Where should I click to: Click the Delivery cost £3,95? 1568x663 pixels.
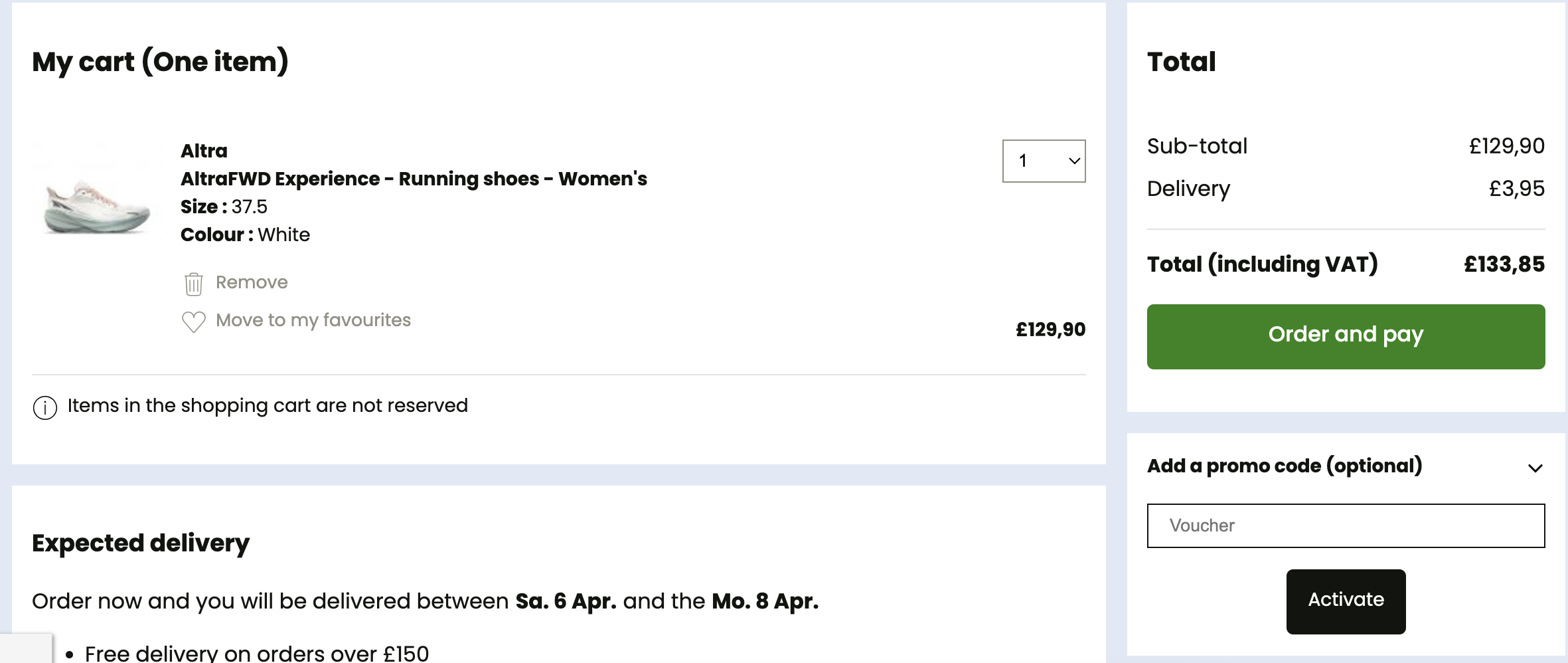pos(1516,189)
